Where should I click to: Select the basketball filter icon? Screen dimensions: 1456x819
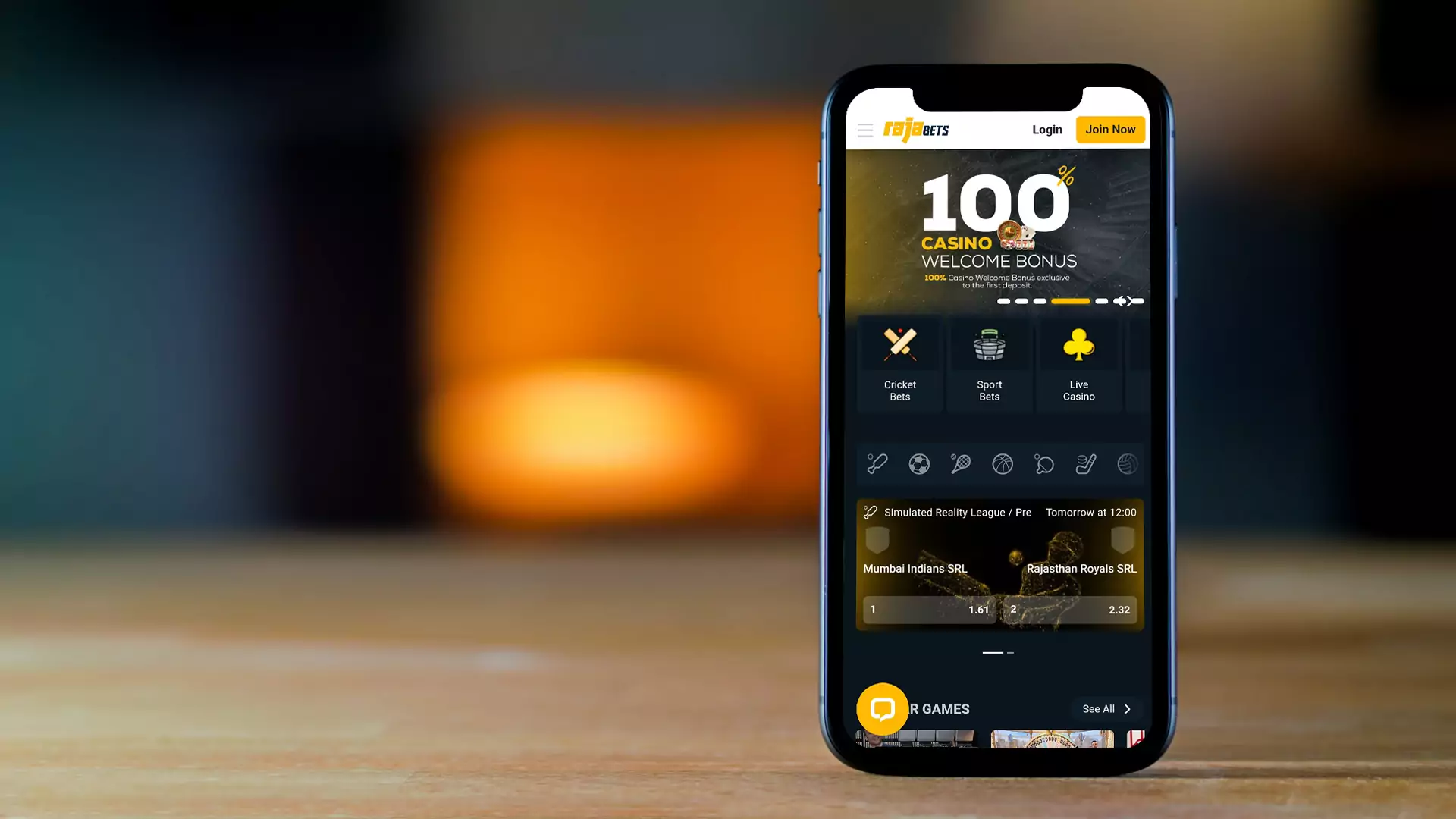[1002, 464]
